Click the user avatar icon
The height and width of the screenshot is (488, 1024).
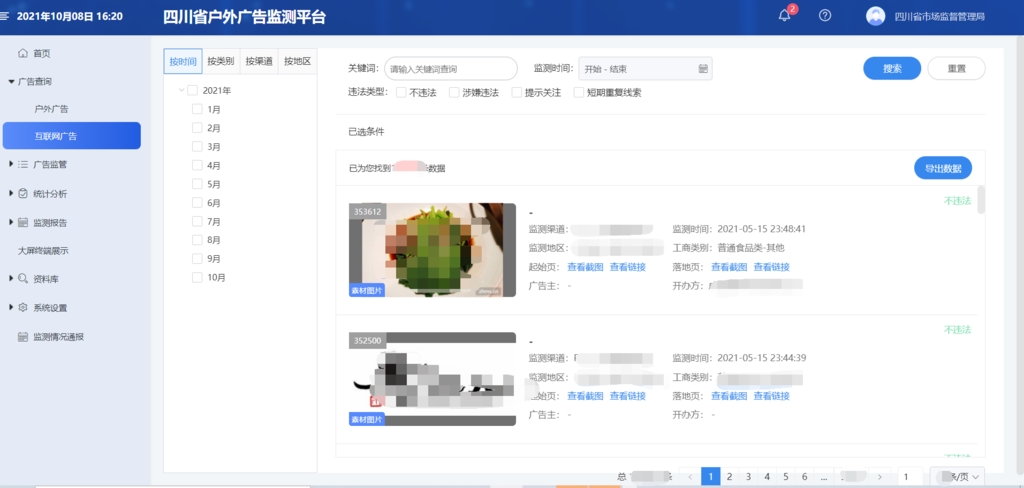click(875, 16)
